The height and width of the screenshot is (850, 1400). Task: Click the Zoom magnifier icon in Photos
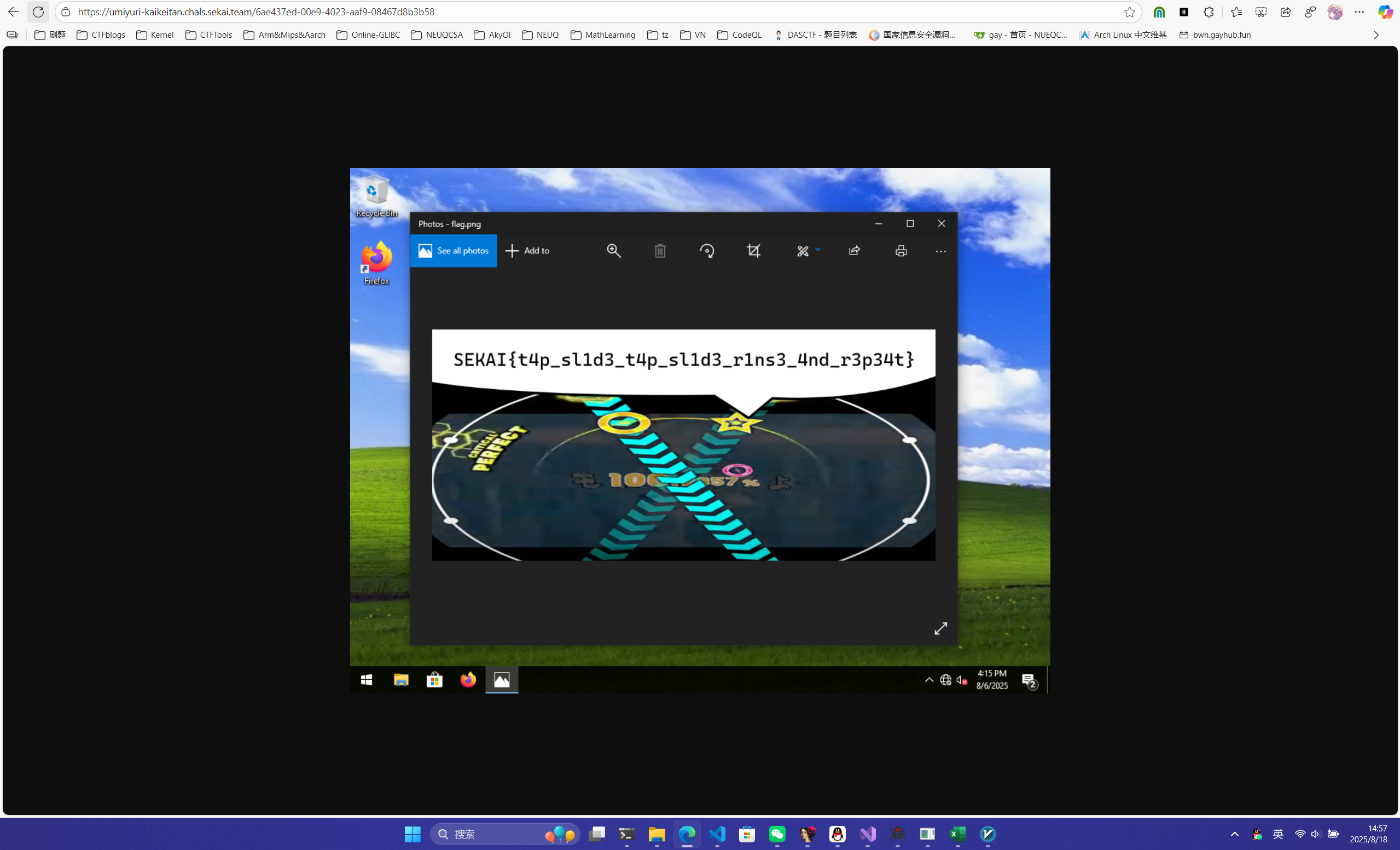[x=614, y=251]
